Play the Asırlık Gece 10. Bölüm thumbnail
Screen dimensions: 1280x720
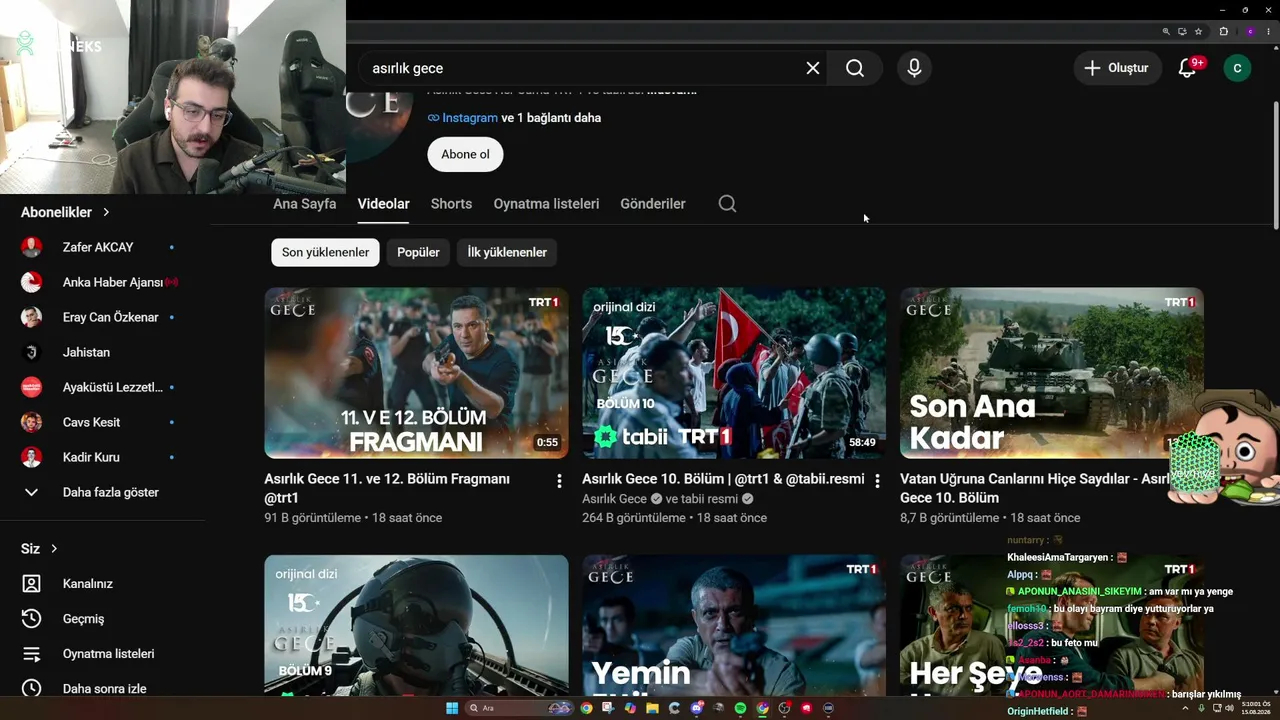[734, 373]
